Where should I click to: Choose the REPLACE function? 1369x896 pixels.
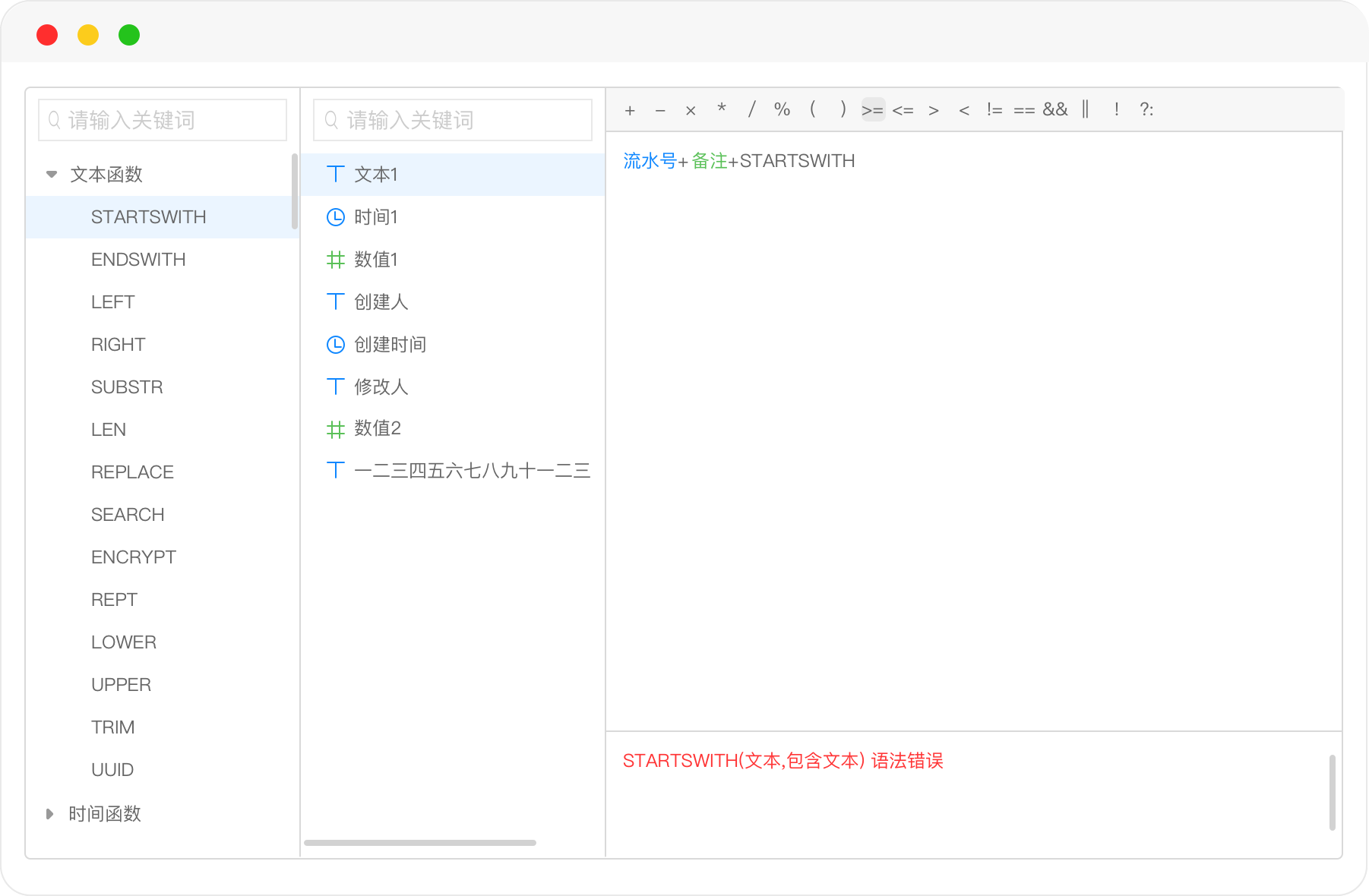[132, 472]
